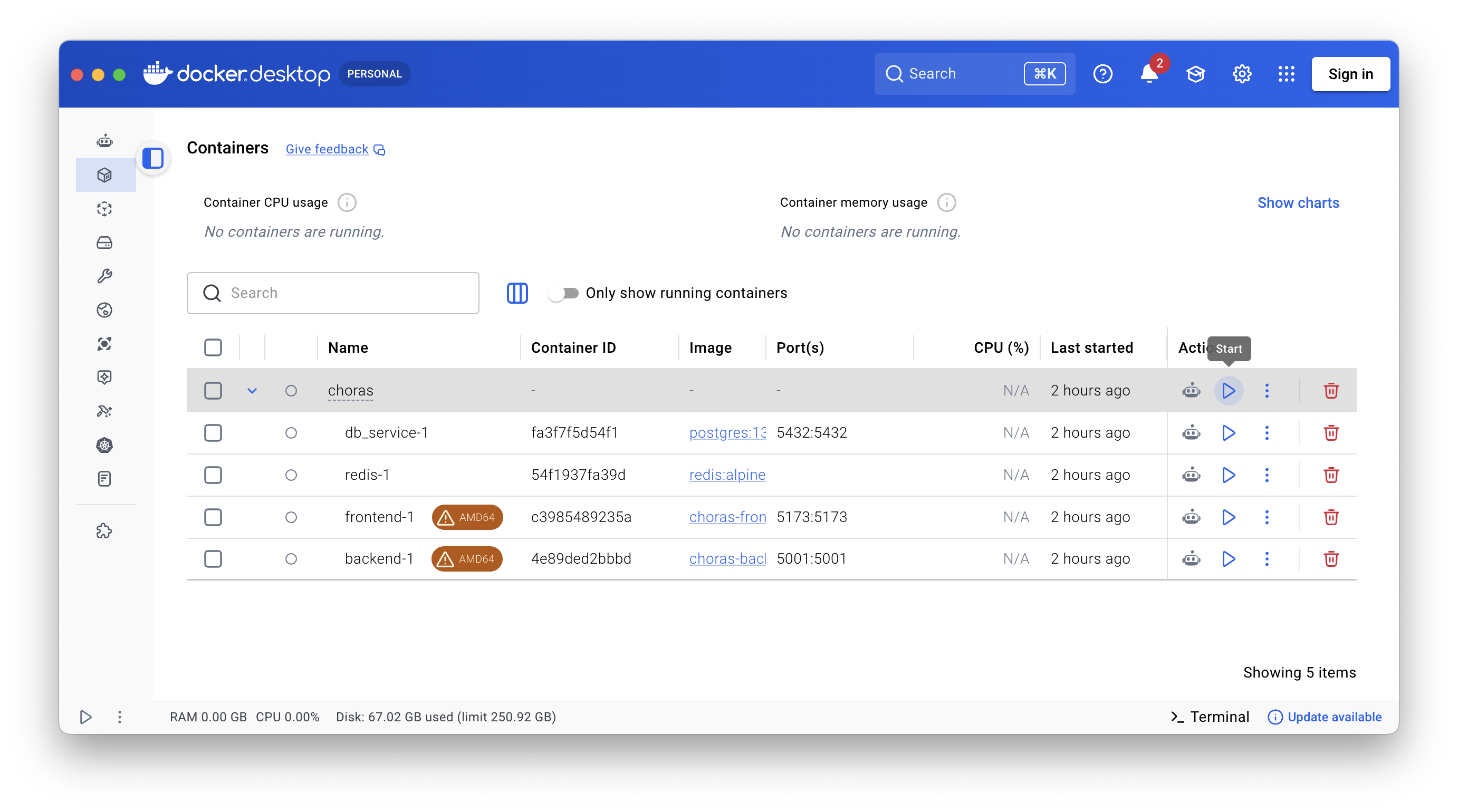Click AMD64 warning badge on frontend-1
The height and width of the screenshot is (812, 1458).
pyautogui.click(x=467, y=517)
